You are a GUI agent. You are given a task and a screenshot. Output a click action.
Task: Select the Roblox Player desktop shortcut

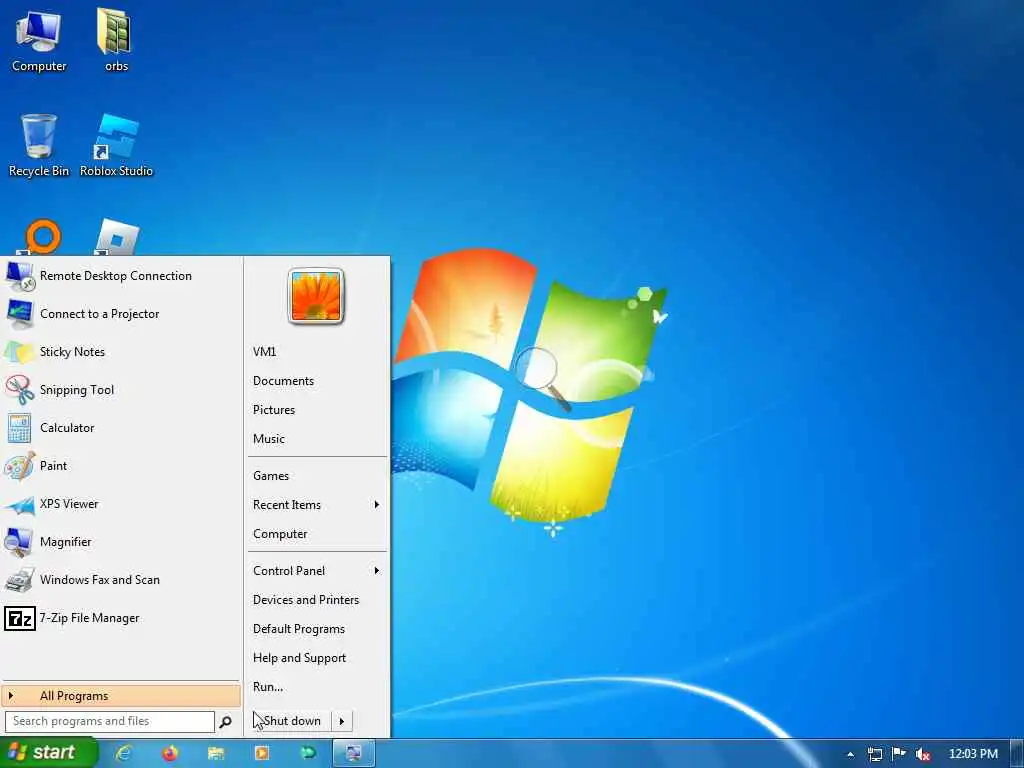coord(116,238)
